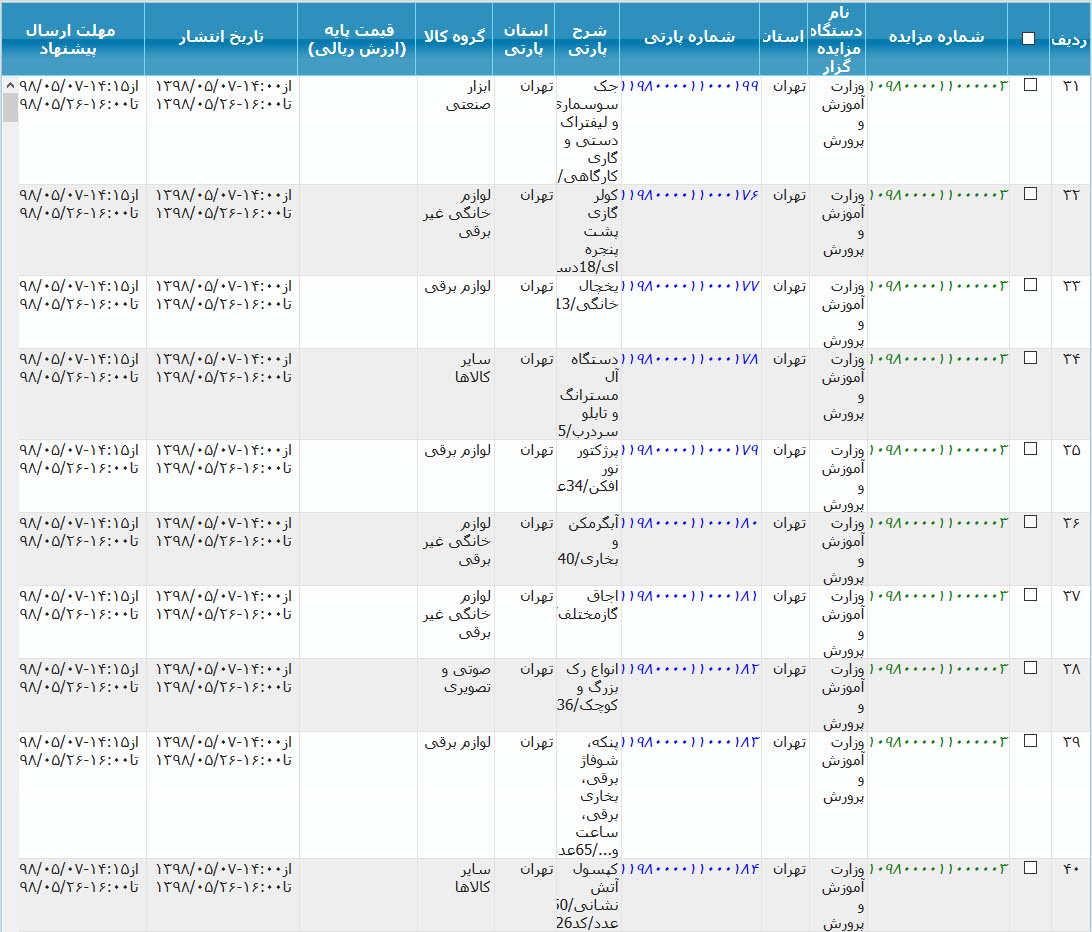This screenshot has height=932, width=1092.
Task: Click the 'شماره پارتی' column header
Action: point(689,37)
